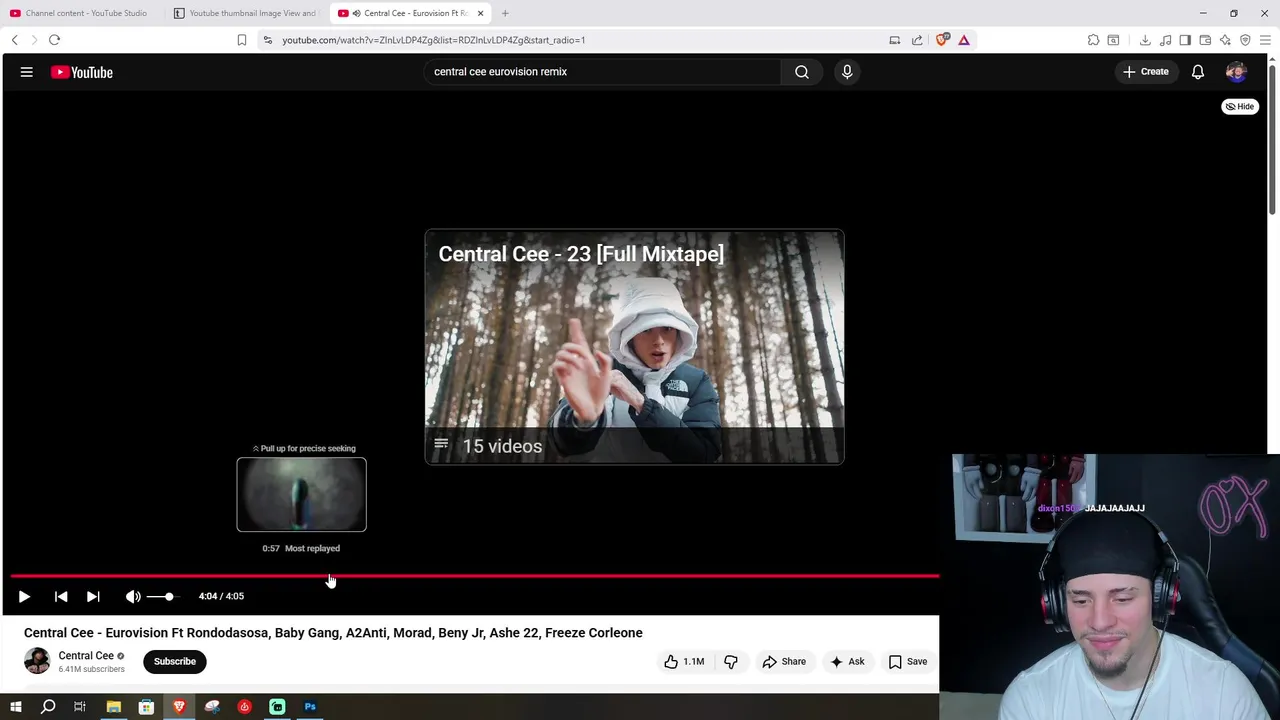Image resolution: width=1280 pixels, height=720 pixels.
Task: Click the 15 videos playlist label
Action: tap(502, 446)
